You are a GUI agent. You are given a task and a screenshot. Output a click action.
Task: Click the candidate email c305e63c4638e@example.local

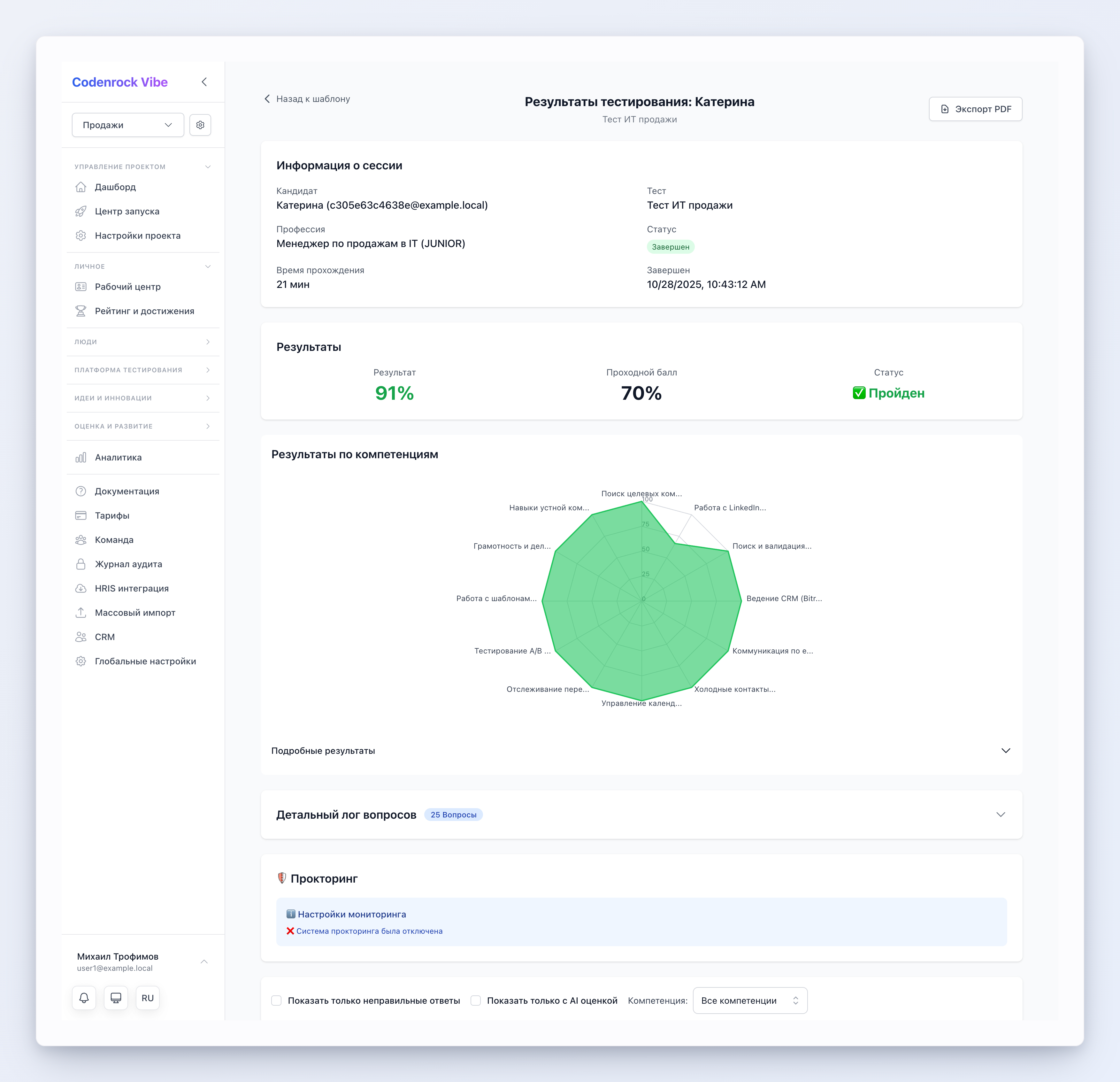(407, 205)
